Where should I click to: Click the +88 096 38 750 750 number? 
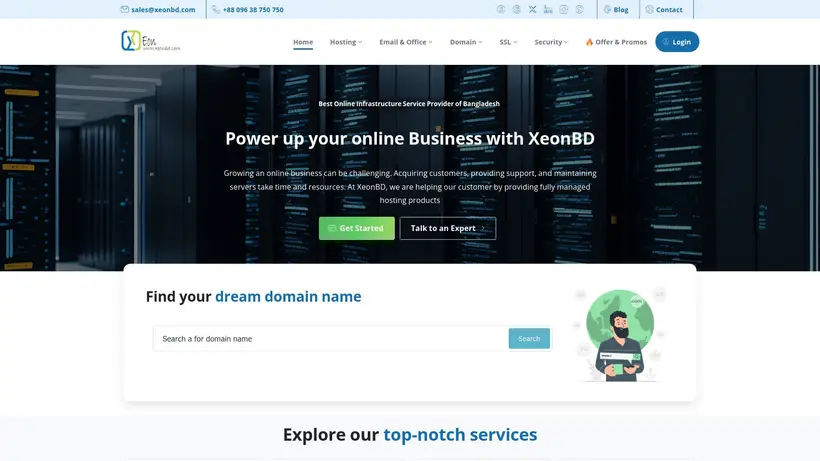pos(253,9)
